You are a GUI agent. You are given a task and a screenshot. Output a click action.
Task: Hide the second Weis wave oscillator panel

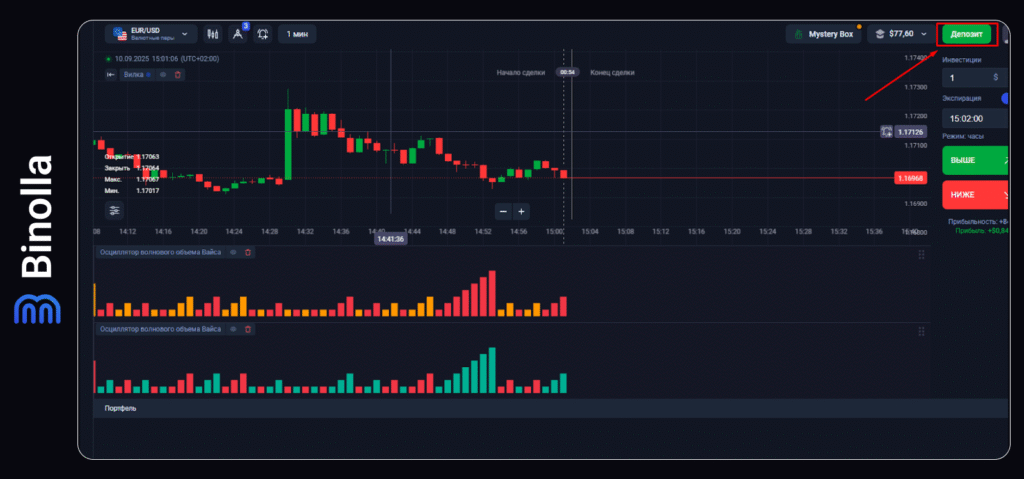tap(234, 328)
